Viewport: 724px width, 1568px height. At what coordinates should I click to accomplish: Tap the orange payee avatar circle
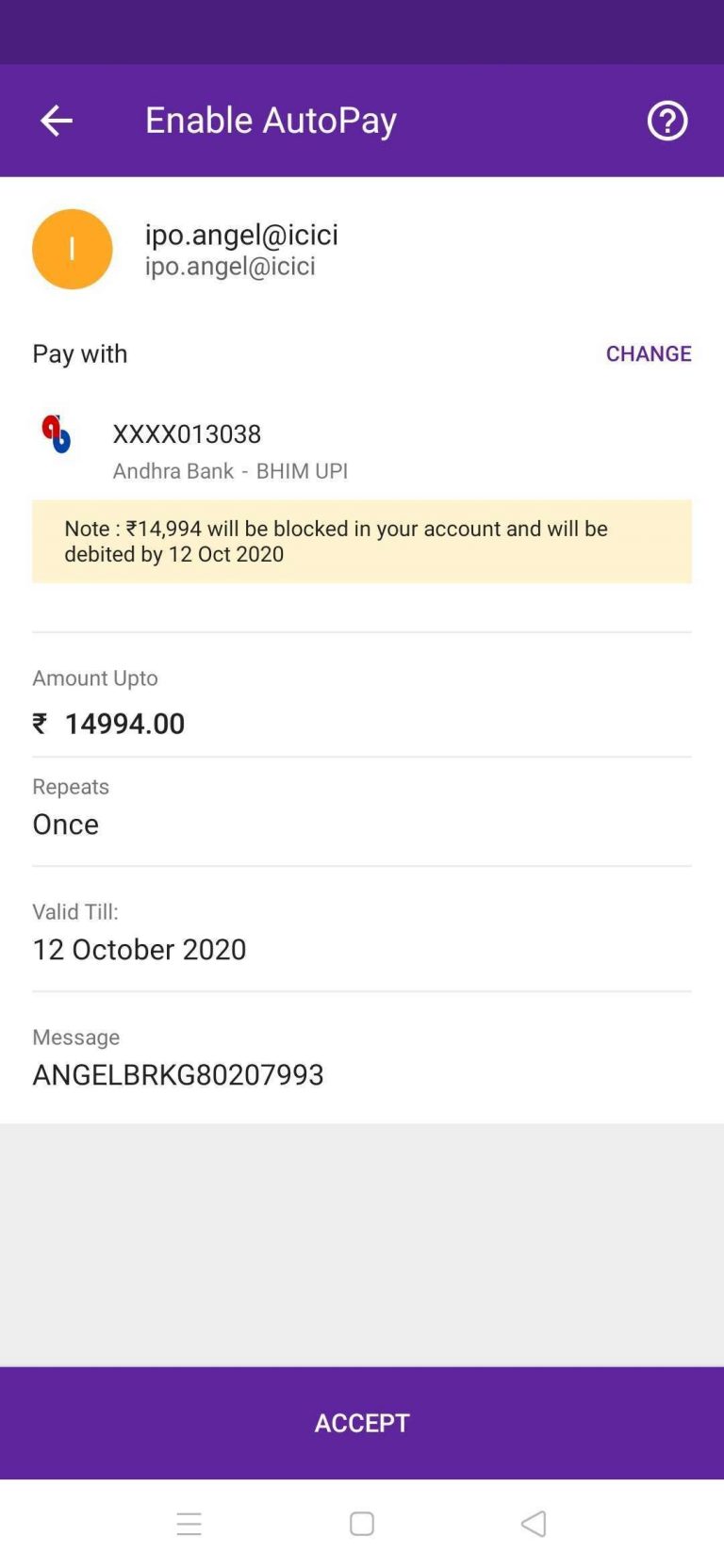(x=73, y=249)
